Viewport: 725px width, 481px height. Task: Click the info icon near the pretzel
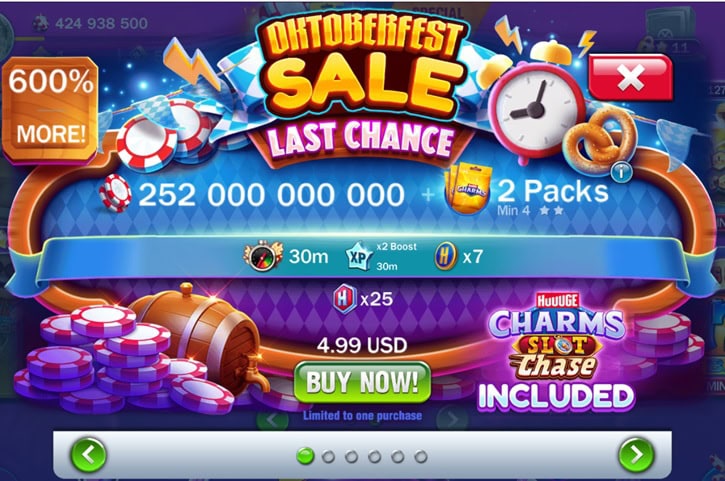click(622, 173)
